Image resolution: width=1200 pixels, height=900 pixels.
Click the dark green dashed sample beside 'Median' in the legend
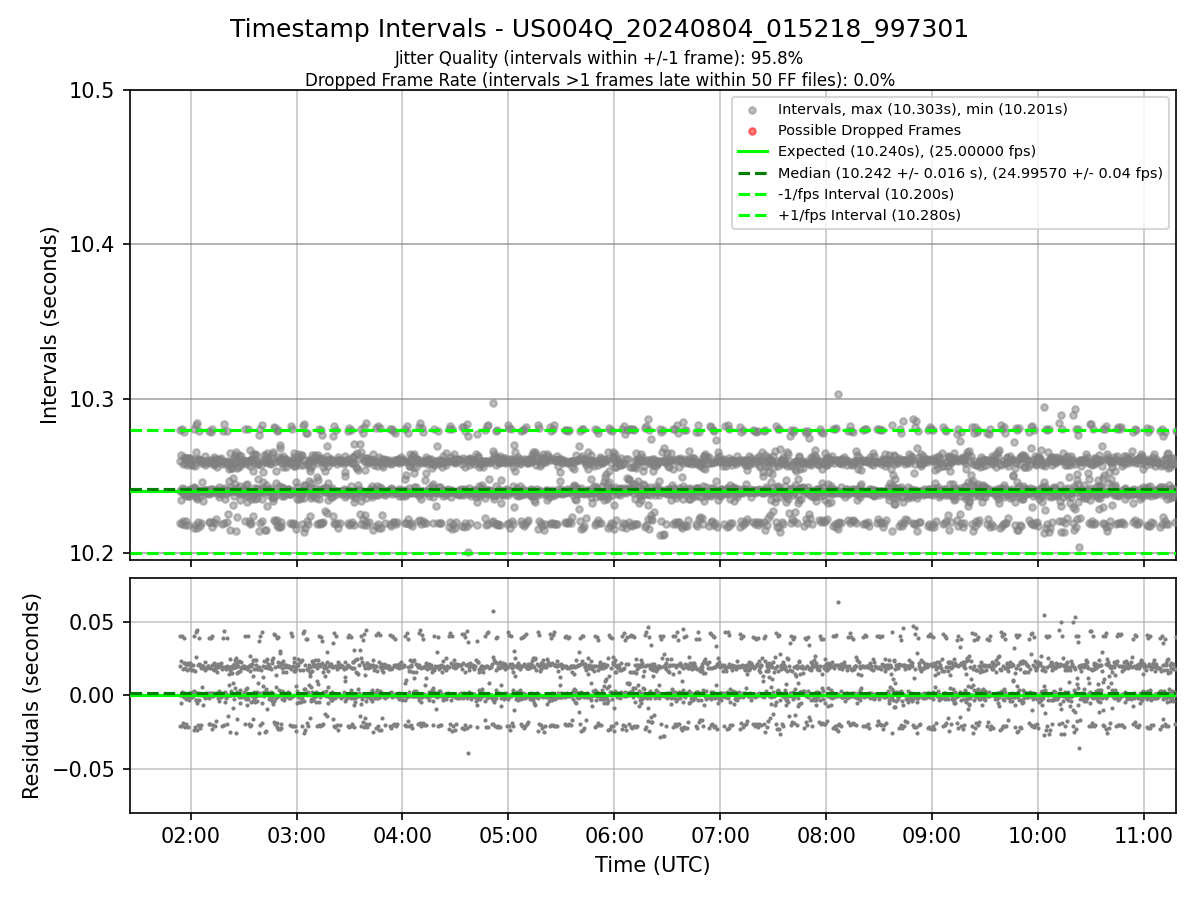tap(753, 173)
